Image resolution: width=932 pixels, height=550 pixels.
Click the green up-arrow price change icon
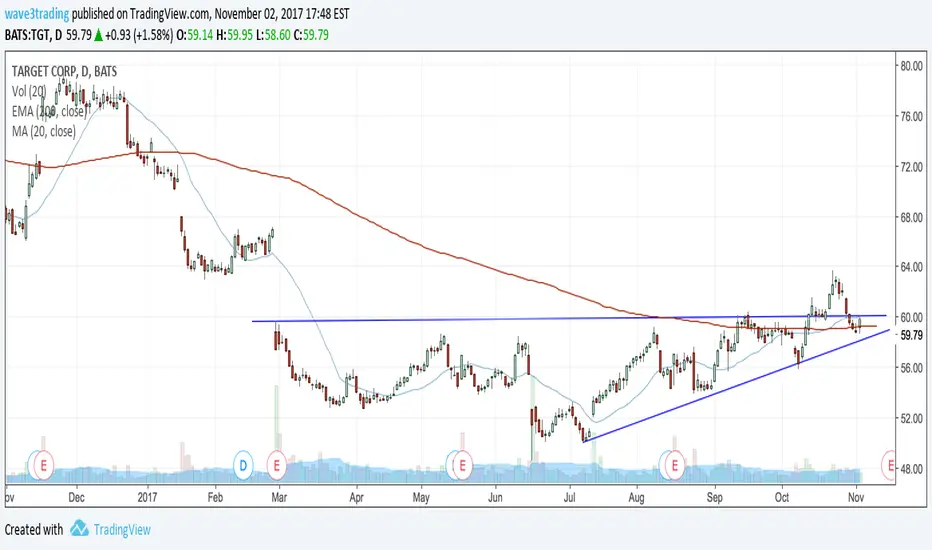point(98,35)
